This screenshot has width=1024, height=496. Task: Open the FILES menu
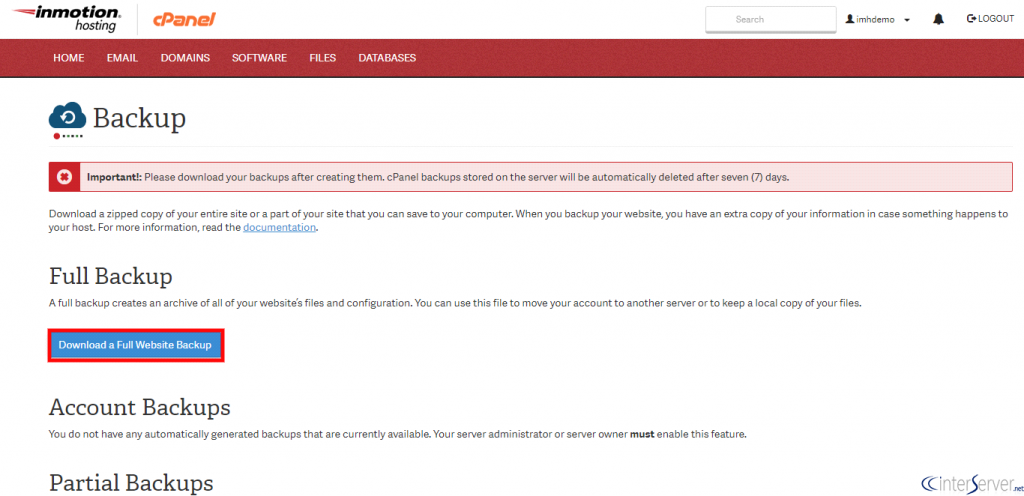point(322,58)
